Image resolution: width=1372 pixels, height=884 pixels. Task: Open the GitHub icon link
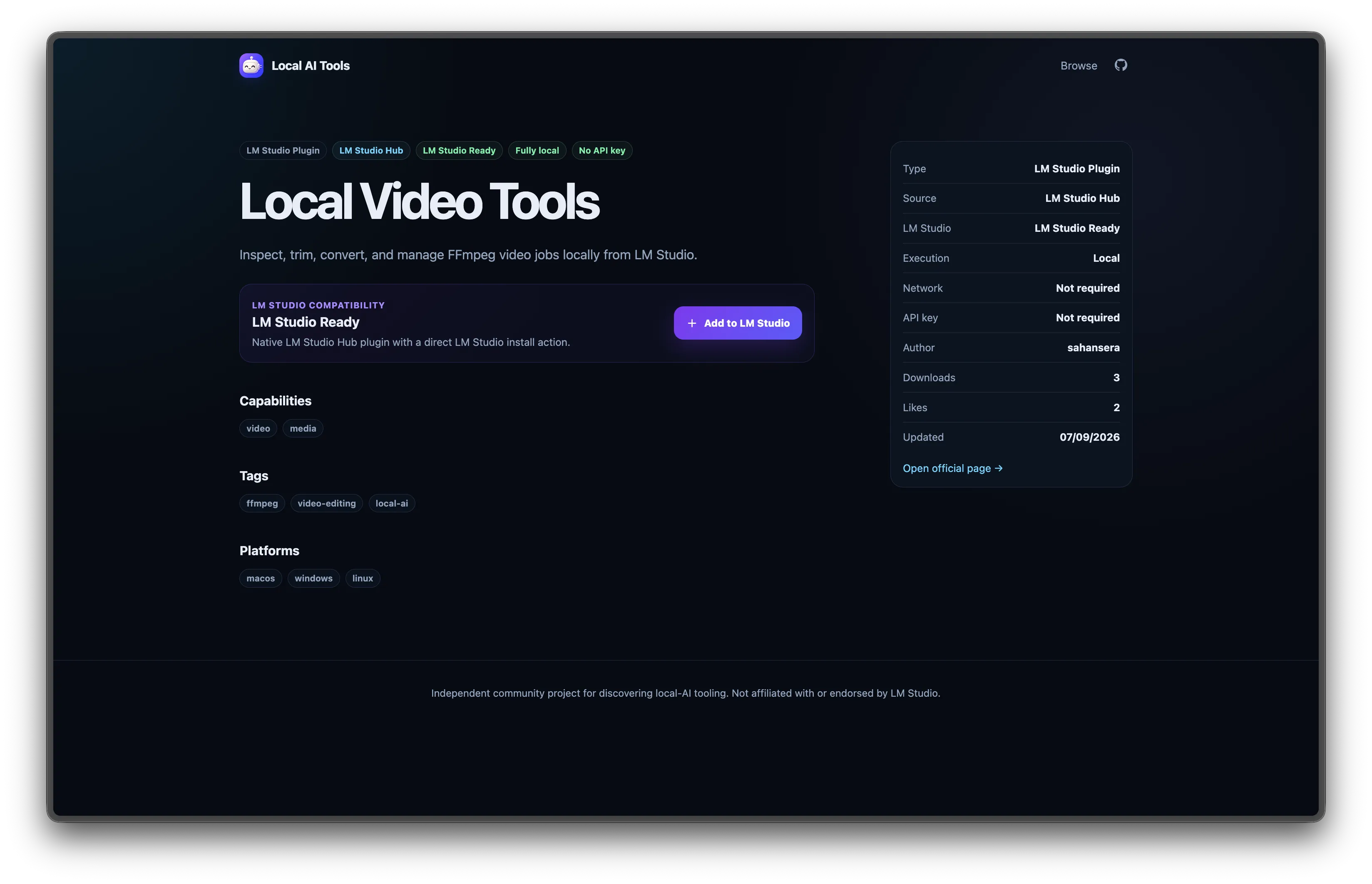[x=1121, y=65]
